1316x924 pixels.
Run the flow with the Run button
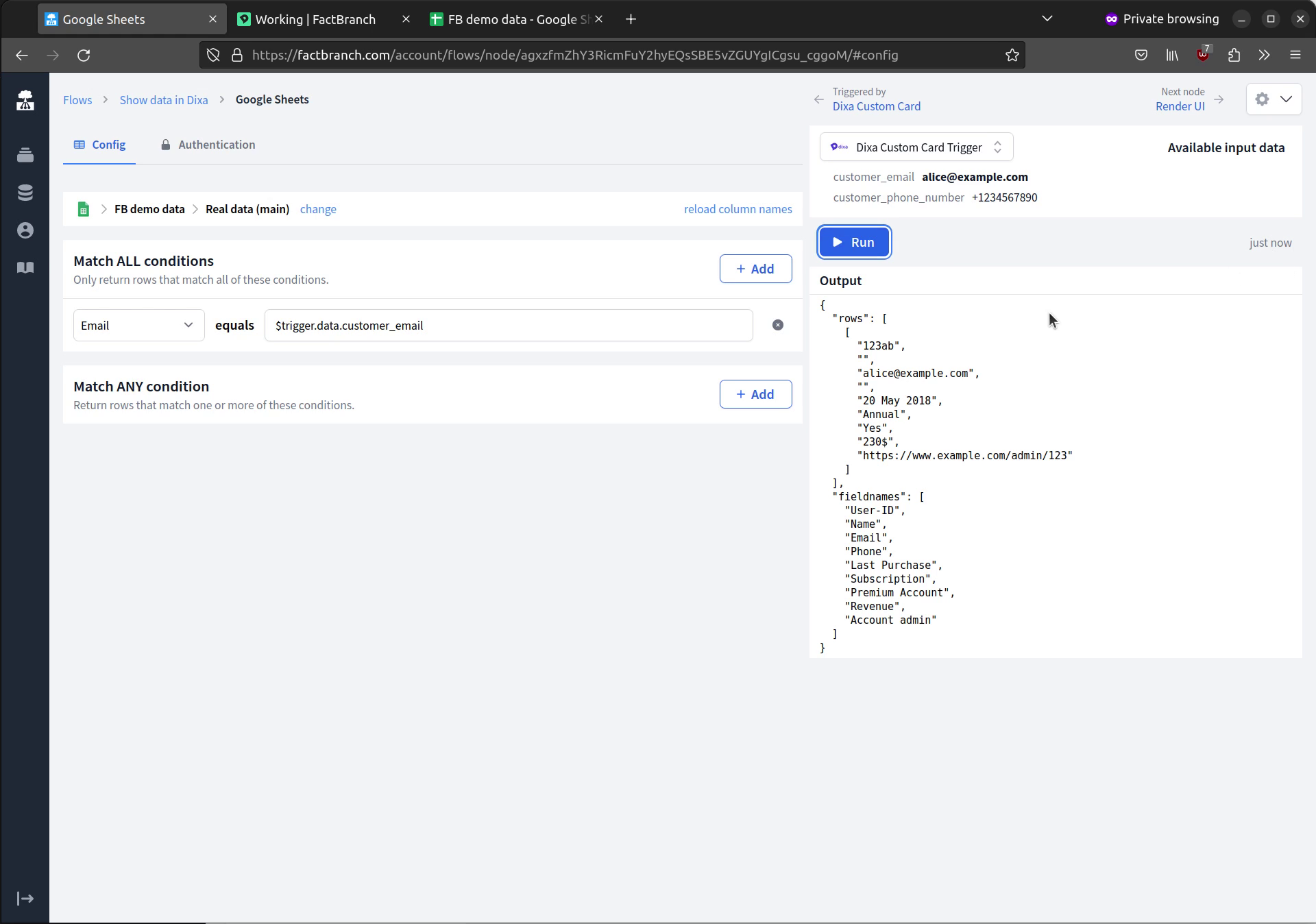pyautogui.click(x=854, y=241)
